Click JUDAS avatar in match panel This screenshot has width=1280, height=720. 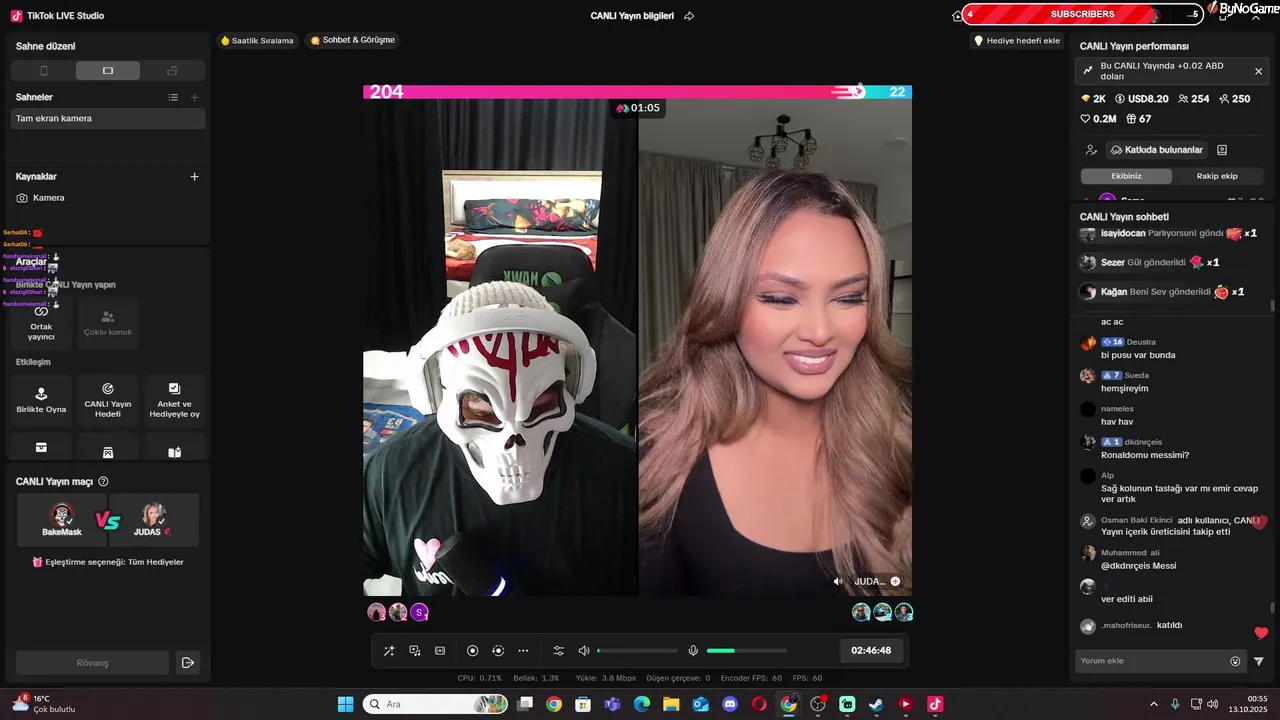[x=153, y=514]
